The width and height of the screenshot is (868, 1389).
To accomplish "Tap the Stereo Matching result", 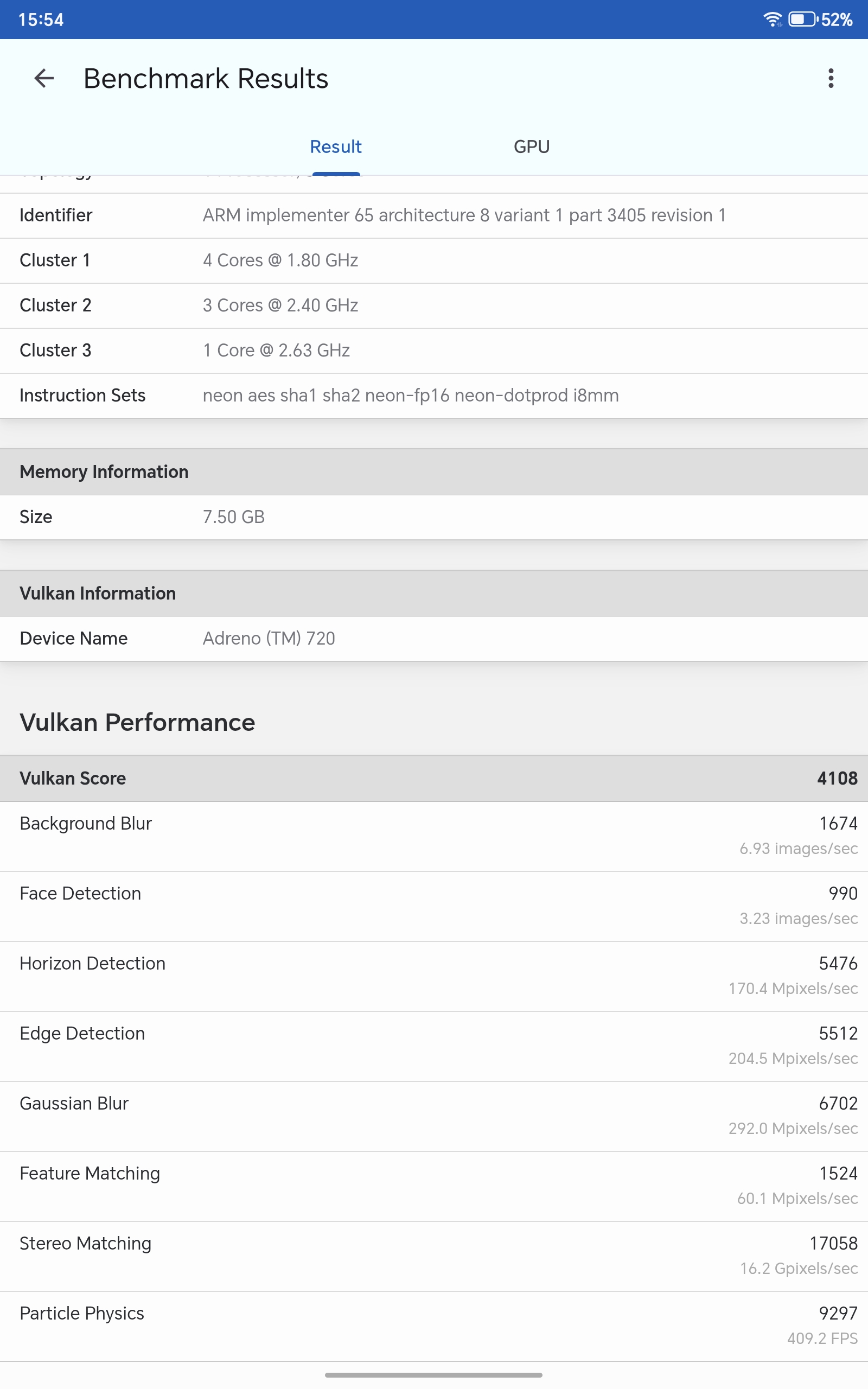I will pos(434,1256).
